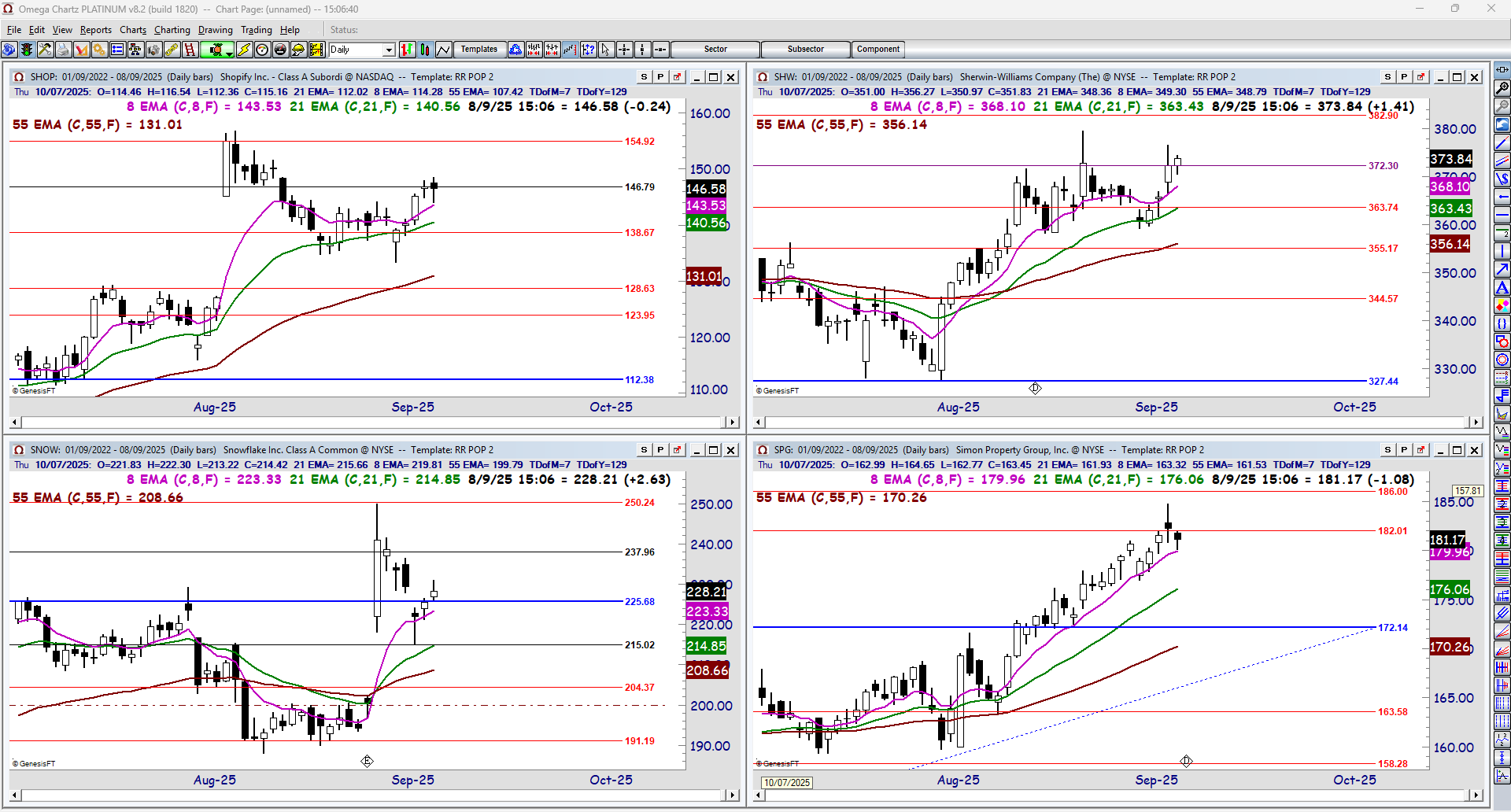This screenshot has width=1511, height=812.
Task: Select the circle drawing tool
Action: [x=1502, y=360]
